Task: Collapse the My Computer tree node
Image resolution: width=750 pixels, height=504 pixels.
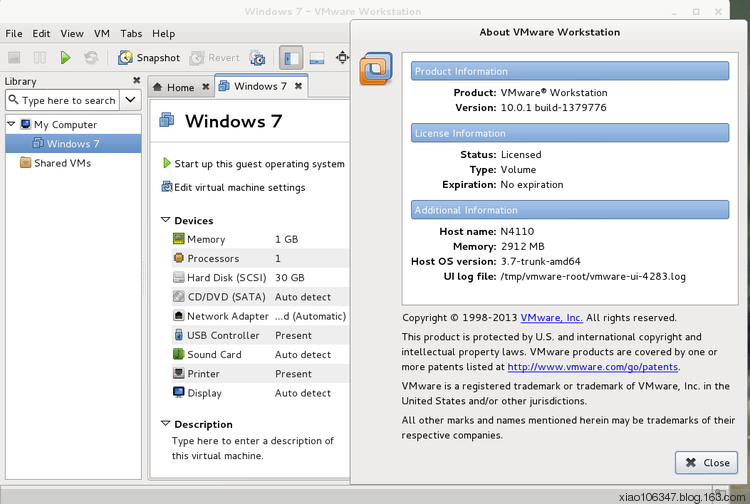Action: (11, 125)
